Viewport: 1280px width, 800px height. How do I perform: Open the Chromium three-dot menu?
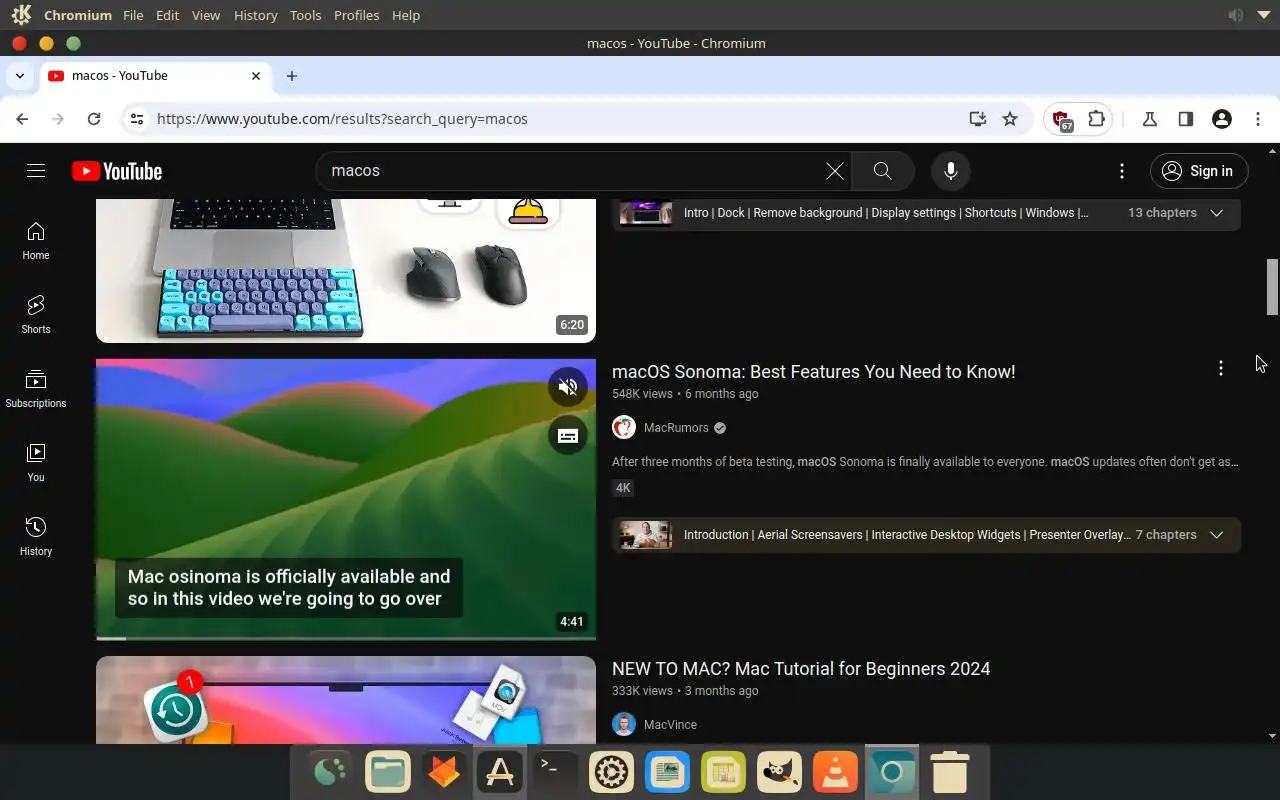click(x=1258, y=119)
